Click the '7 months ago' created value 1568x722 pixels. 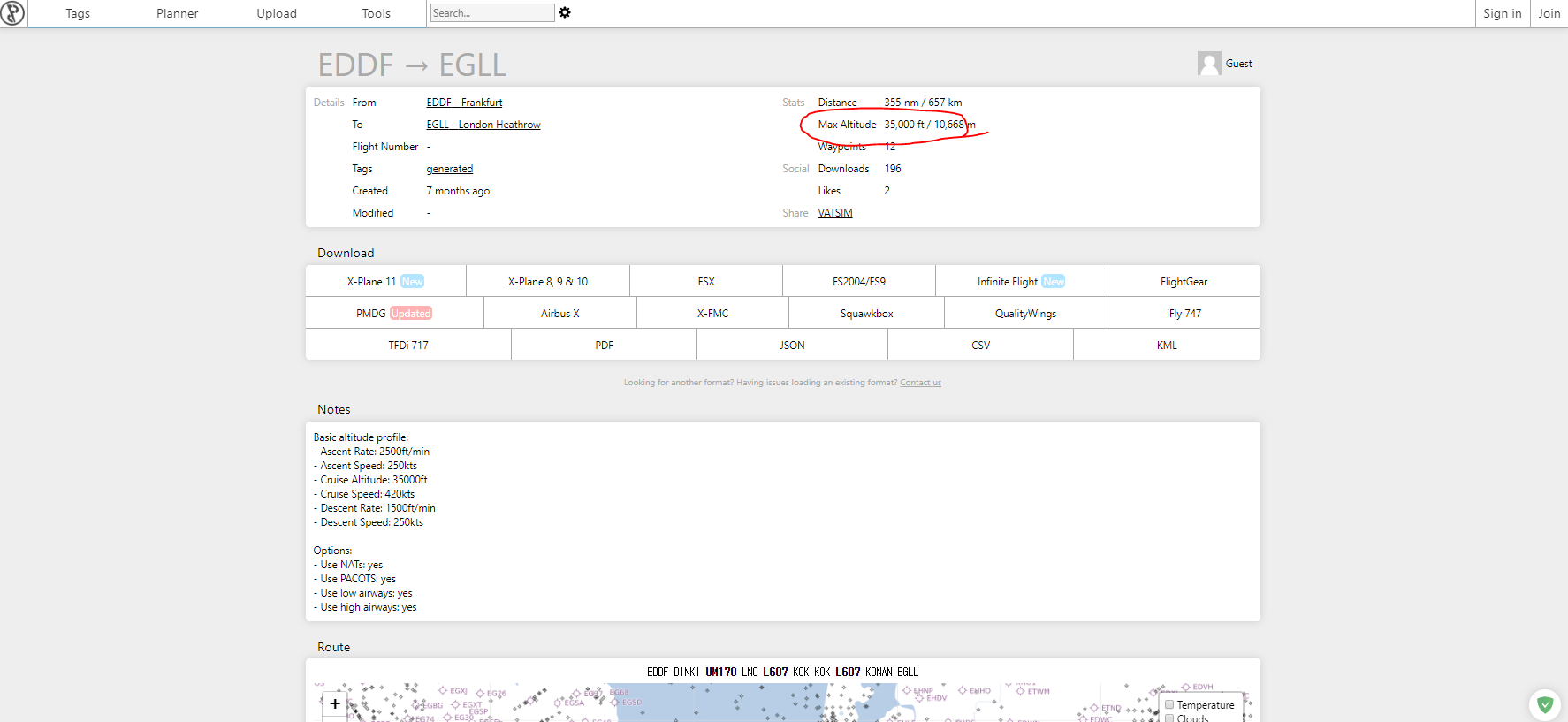pos(458,191)
